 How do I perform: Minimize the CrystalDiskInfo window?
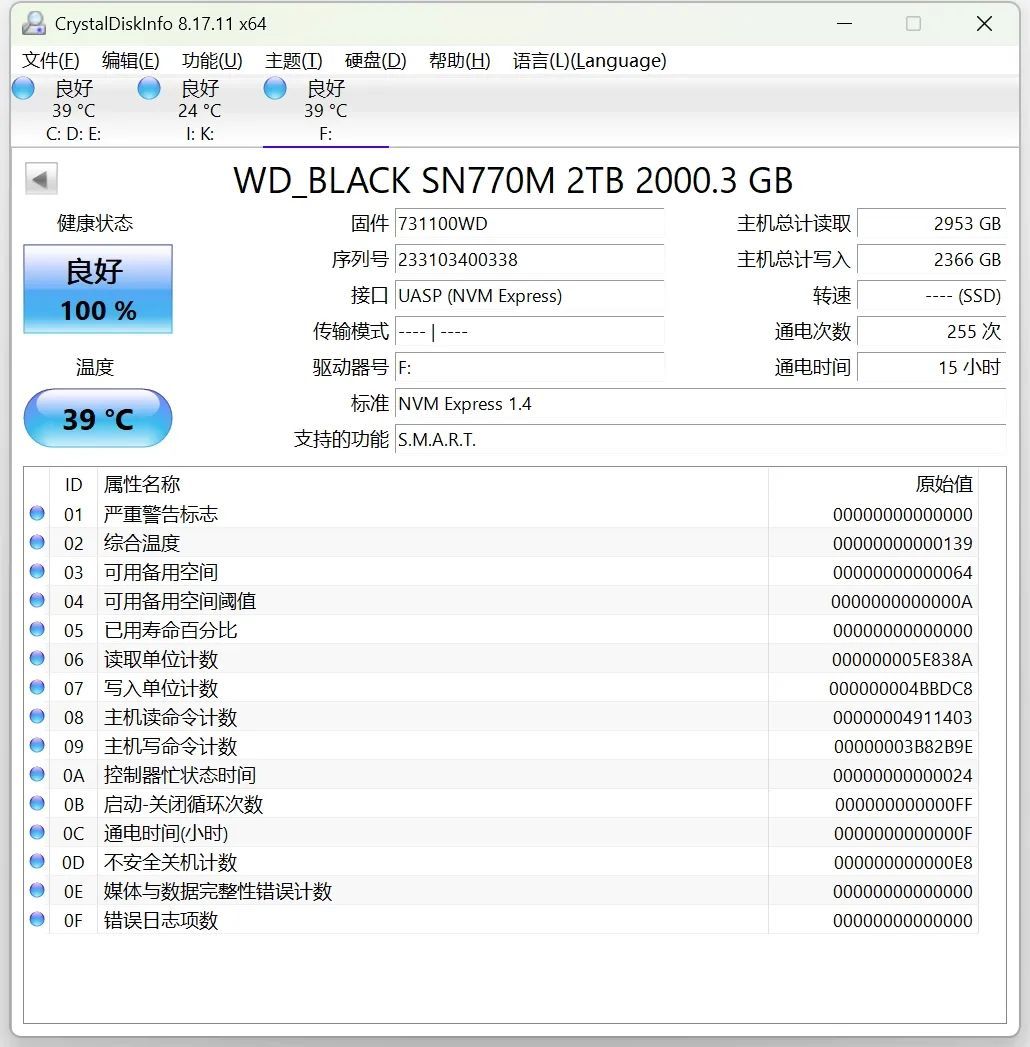coord(844,24)
